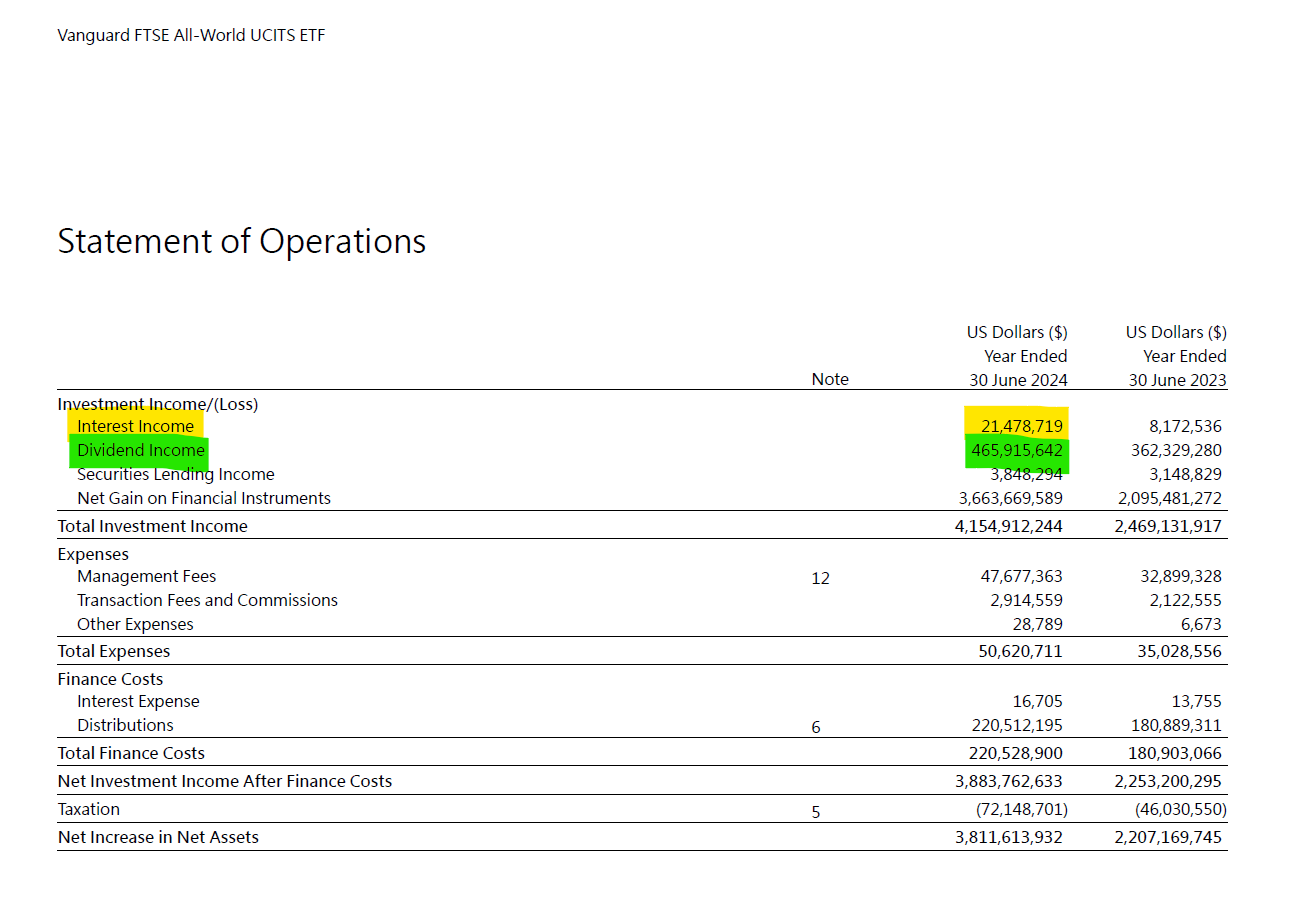This screenshot has height=910, width=1293.
Task: Click the Statement of Operations heading
Action: [241, 242]
